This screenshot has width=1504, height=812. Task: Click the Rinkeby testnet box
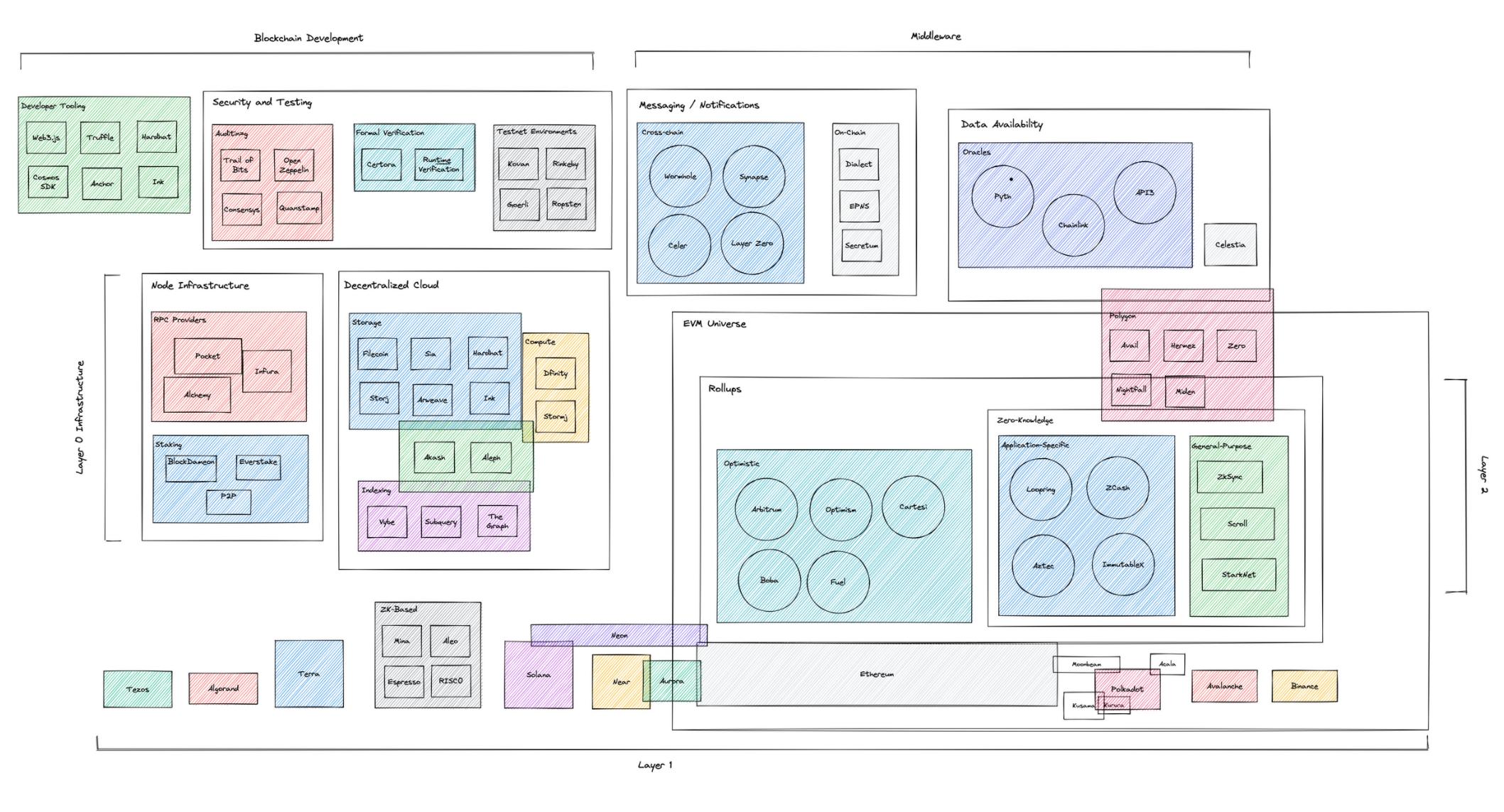[x=566, y=164]
